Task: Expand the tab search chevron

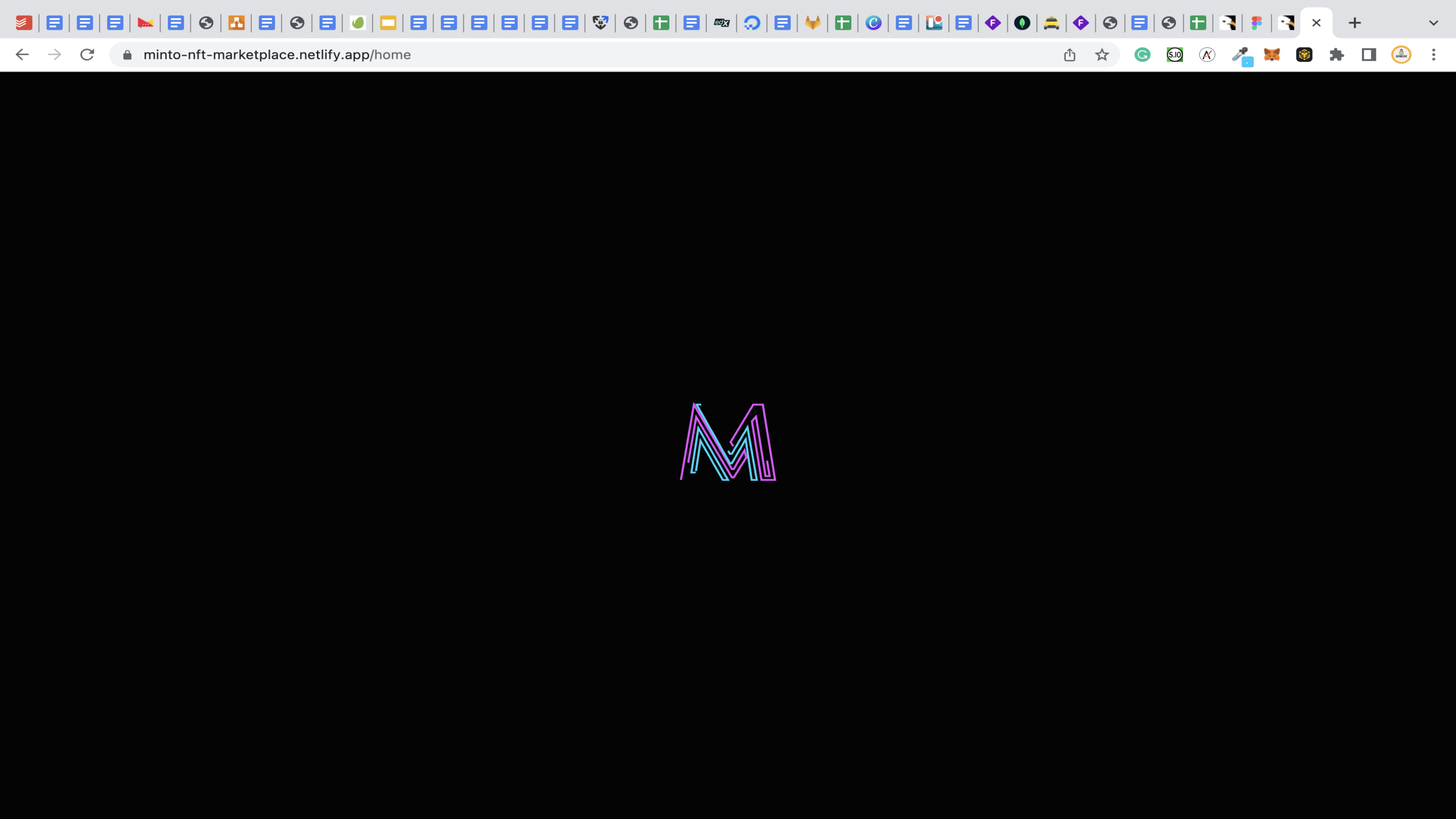Action: pos(1433,23)
